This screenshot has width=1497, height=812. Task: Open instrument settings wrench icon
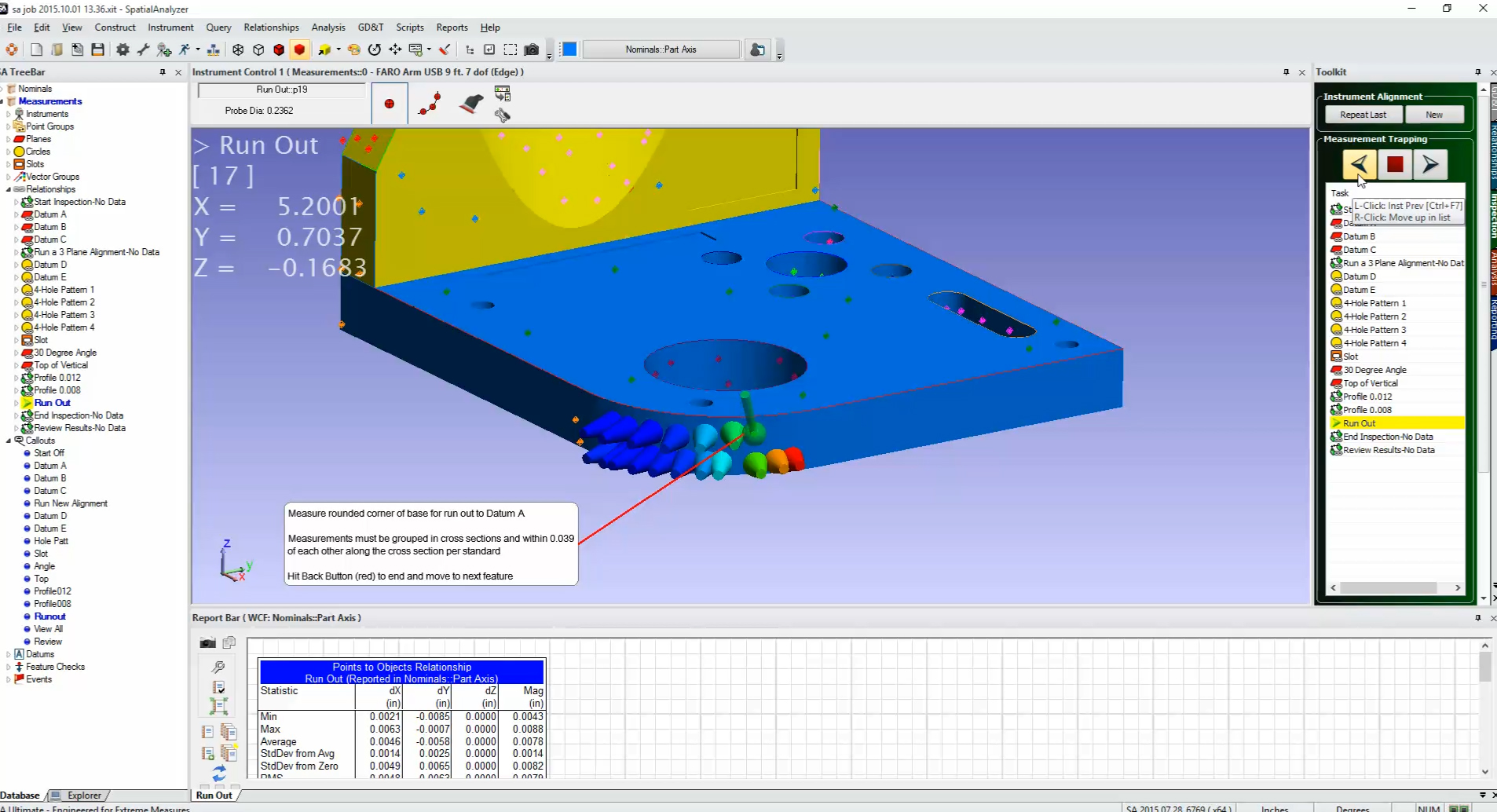tap(503, 115)
